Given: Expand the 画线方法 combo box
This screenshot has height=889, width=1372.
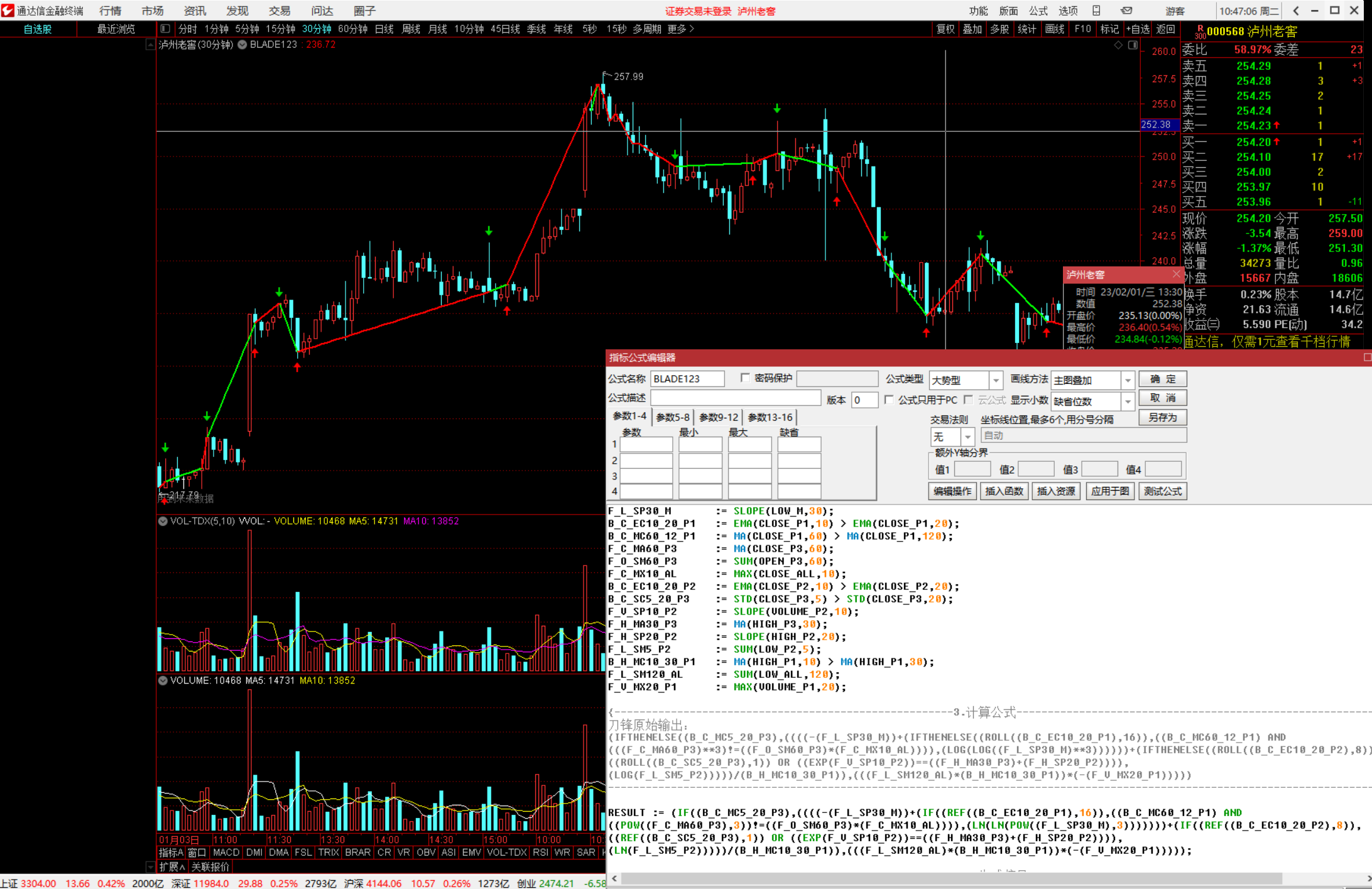Looking at the screenshot, I should 1128,380.
